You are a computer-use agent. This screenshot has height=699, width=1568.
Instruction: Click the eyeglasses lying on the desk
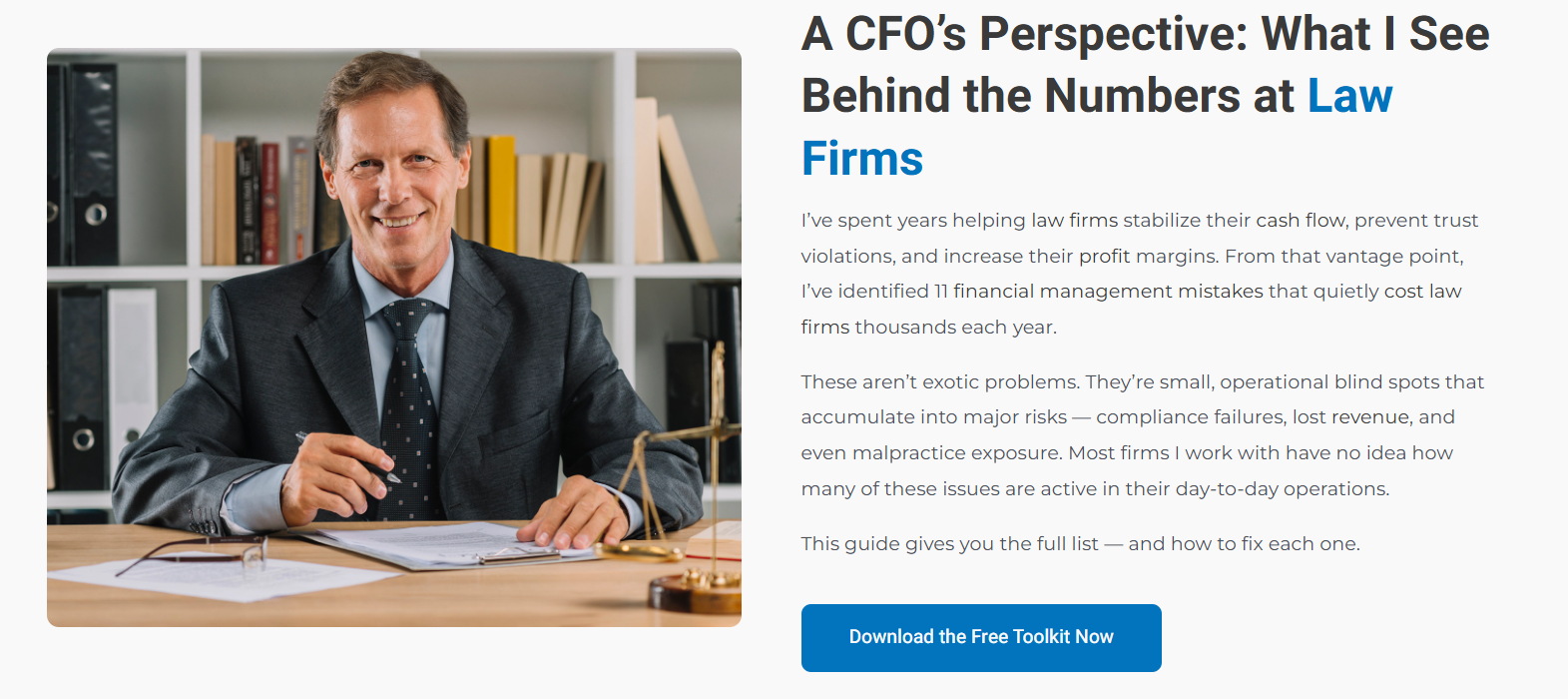pos(200,552)
